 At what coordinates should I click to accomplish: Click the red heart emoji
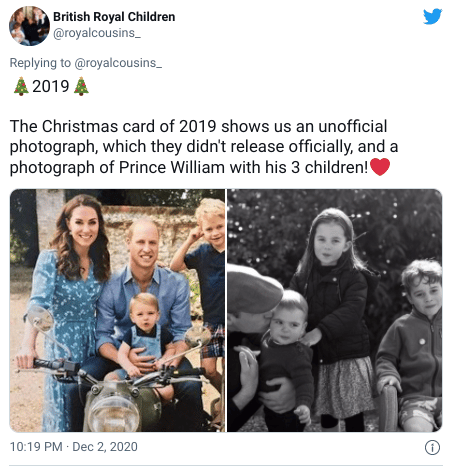click(380, 167)
